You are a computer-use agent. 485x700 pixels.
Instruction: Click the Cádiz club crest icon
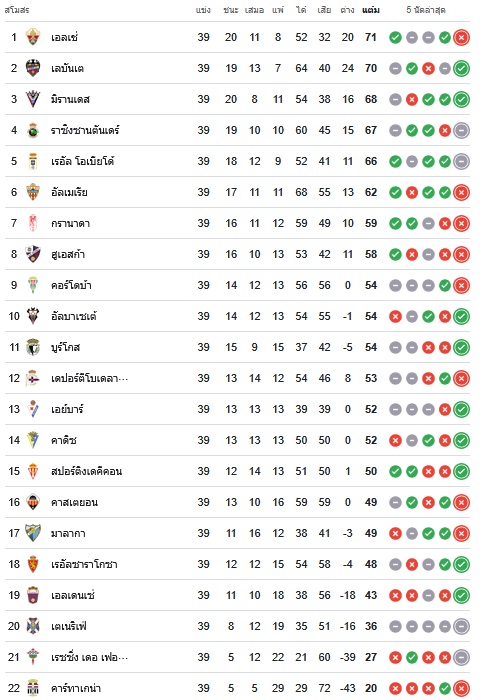(33, 440)
